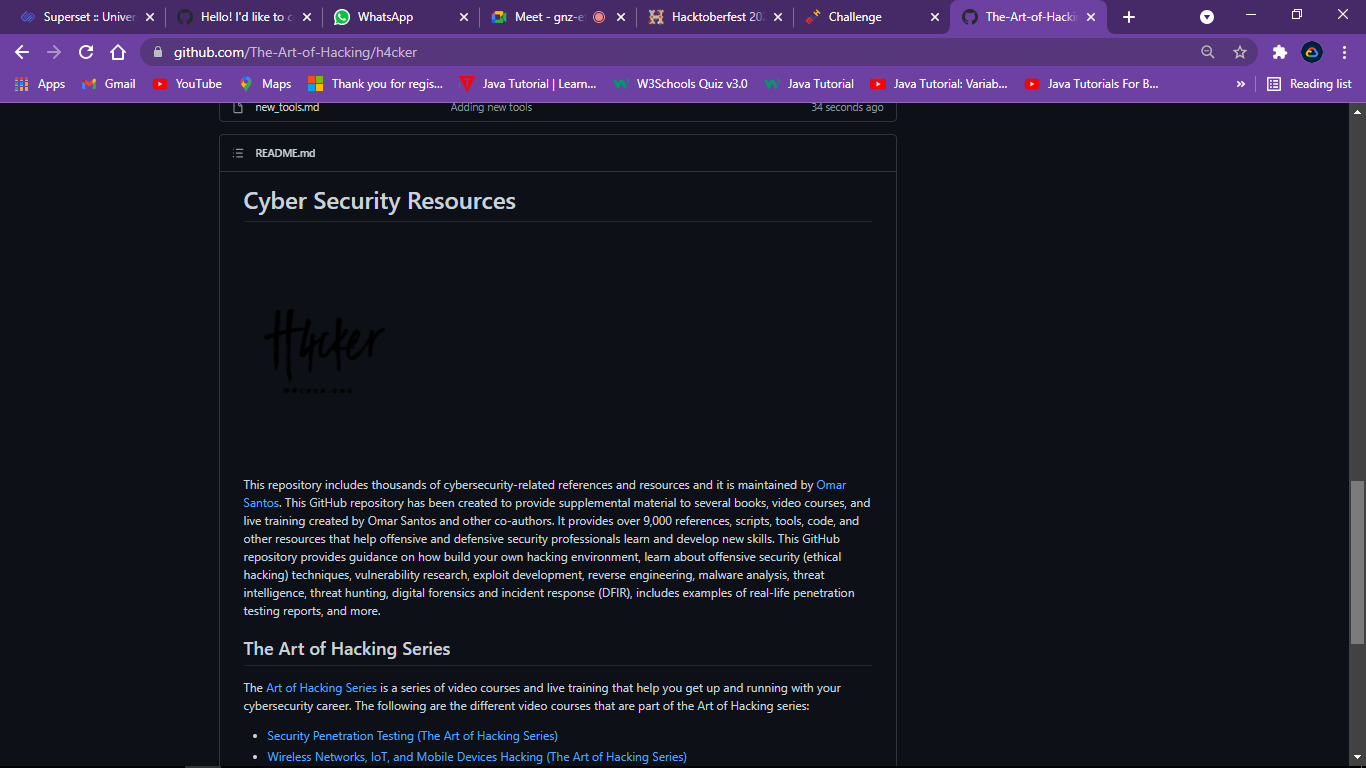This screenshot has width=1366, height=768.
Task: Click the page vertical scrollbar thumb
Action: (x=1357, y=562)
